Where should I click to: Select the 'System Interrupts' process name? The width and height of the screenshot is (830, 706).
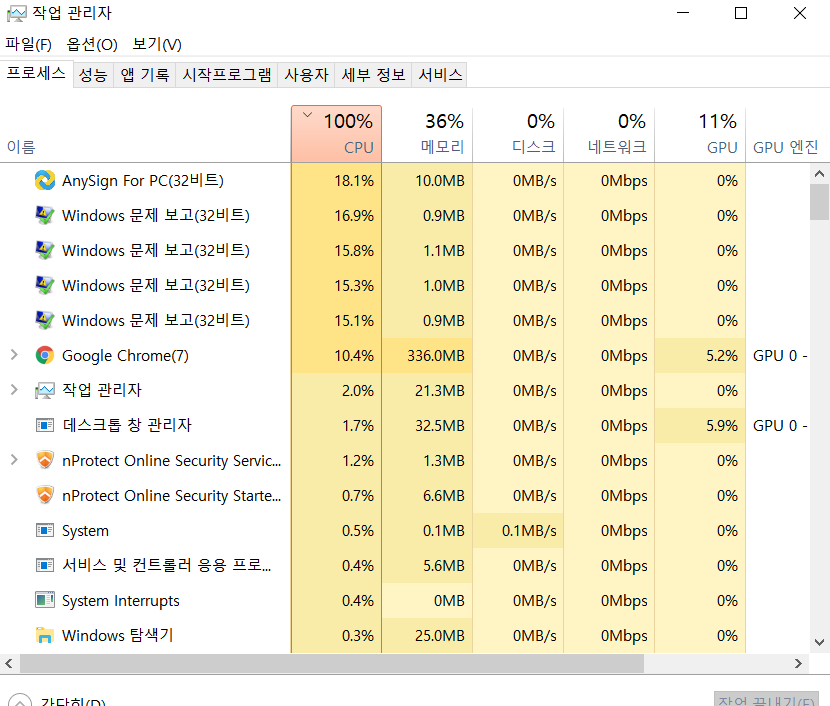pos(121,601)
